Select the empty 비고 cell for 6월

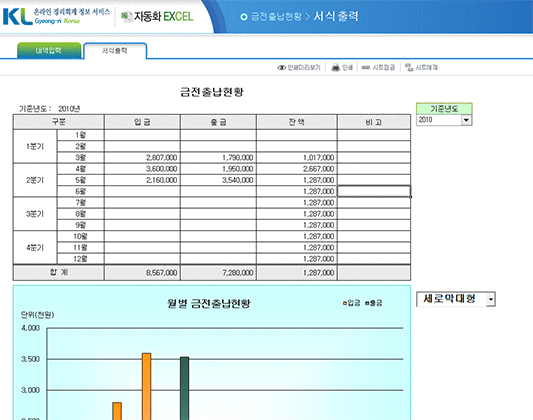point(374,191)
